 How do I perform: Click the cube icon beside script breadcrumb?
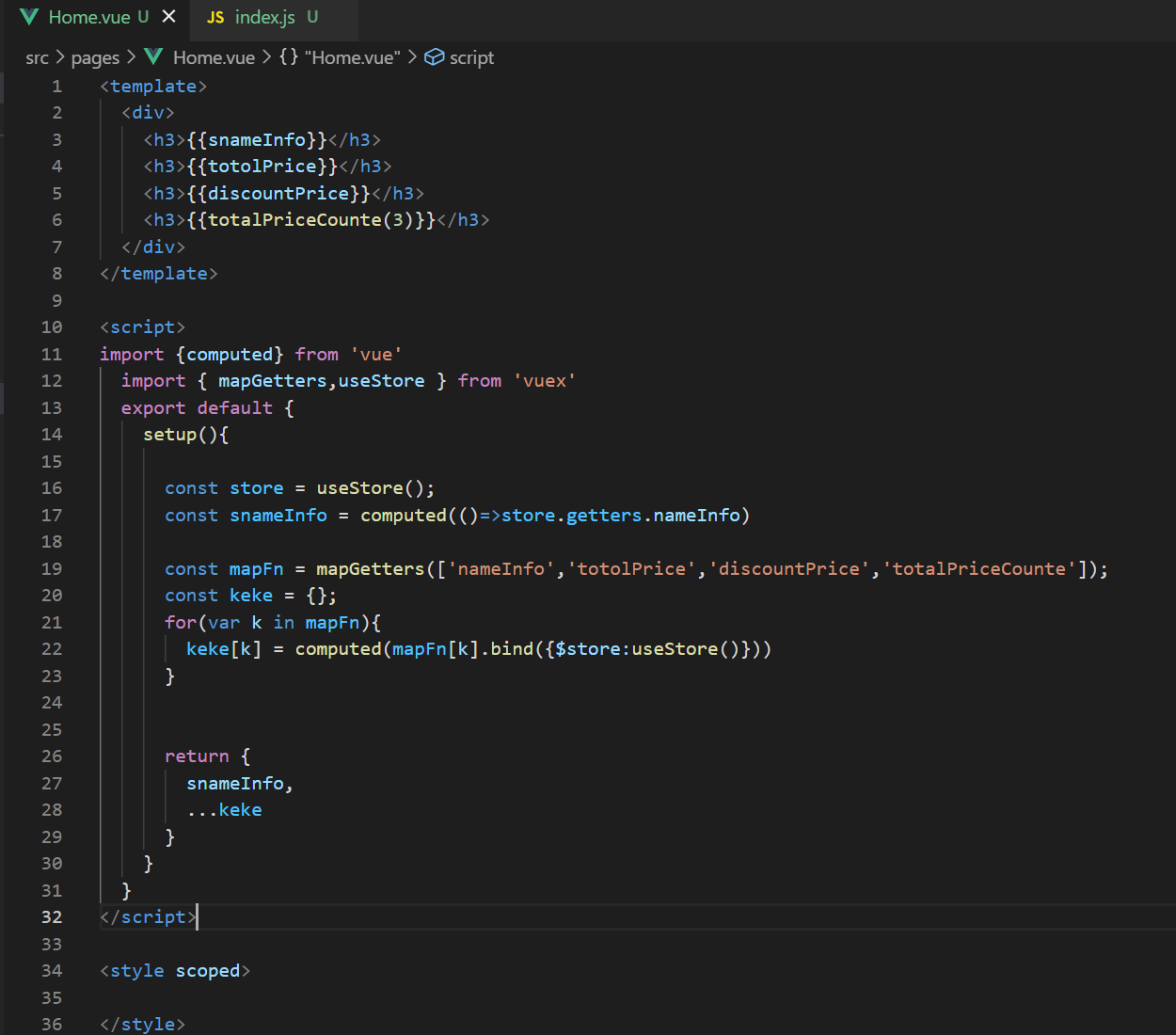point(434,57)
